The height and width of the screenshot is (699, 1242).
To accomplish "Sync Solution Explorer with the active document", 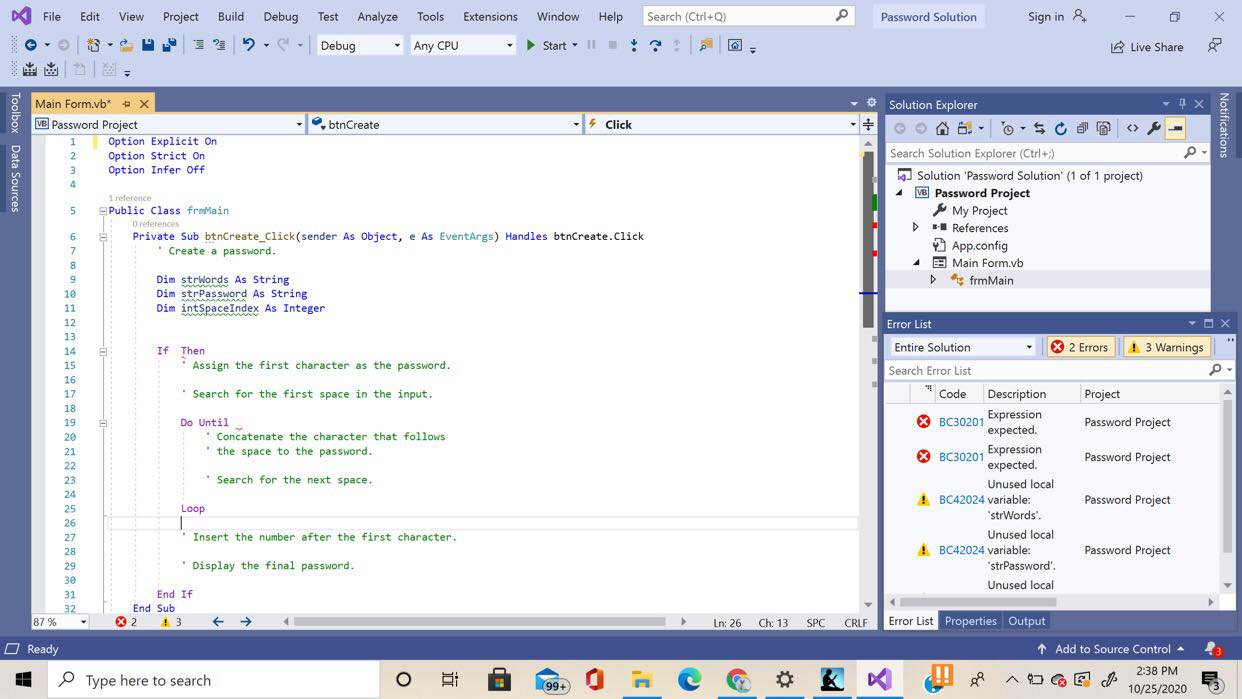I will click(1040, 129).
